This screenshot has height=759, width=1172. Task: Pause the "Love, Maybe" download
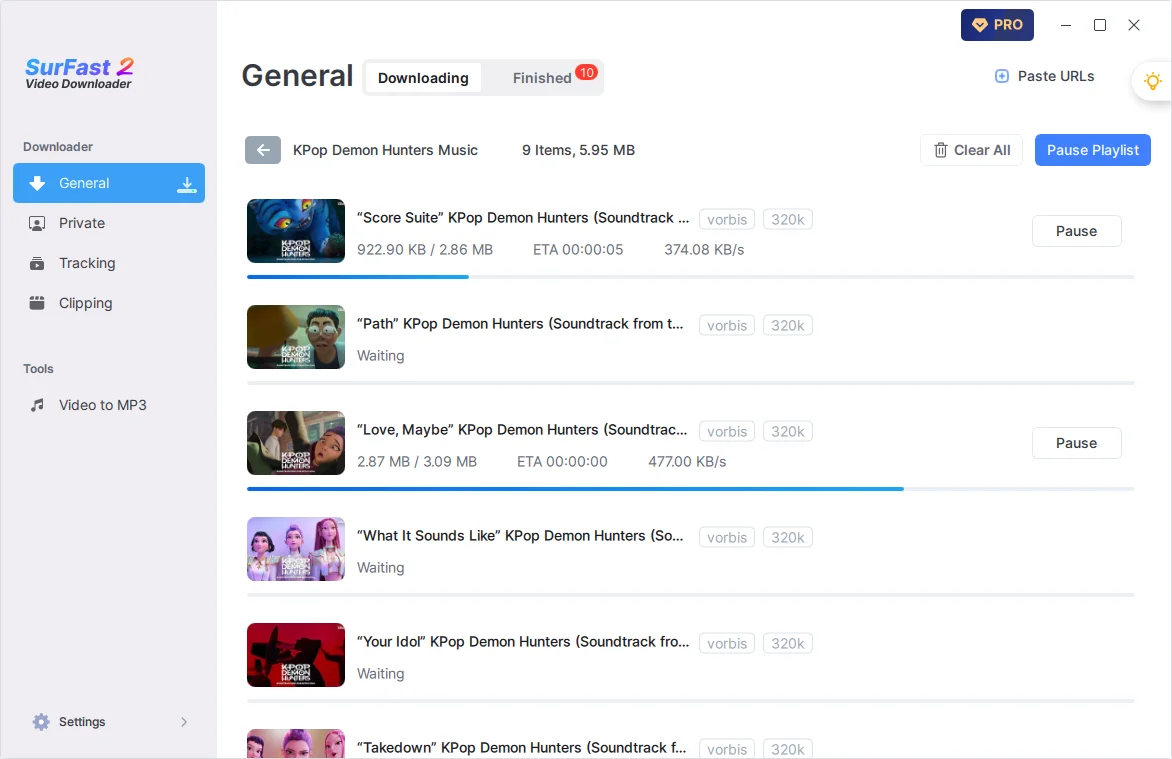coord(1076,443)
